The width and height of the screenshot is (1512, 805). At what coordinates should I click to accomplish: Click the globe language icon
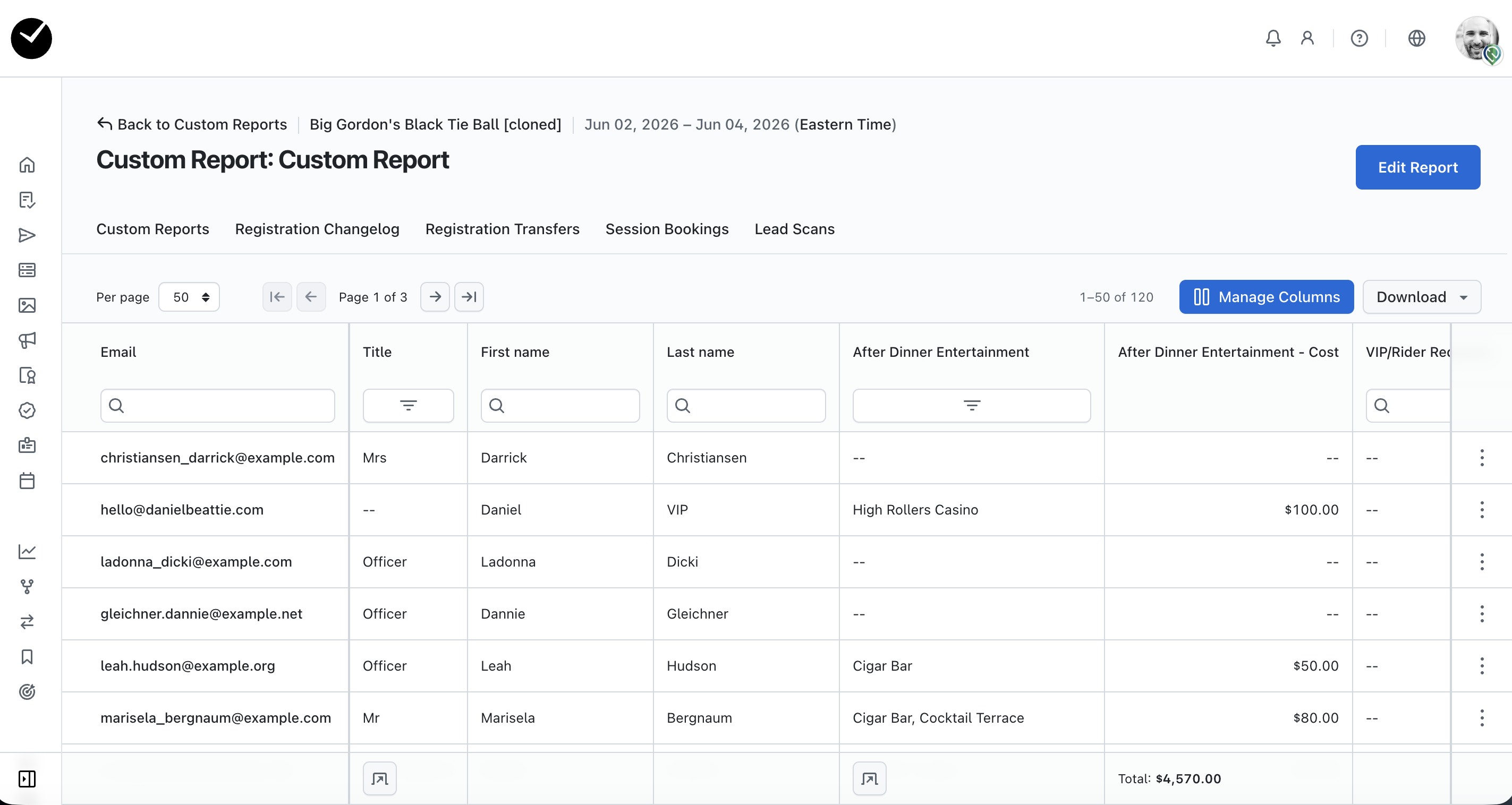[1416, 38]
